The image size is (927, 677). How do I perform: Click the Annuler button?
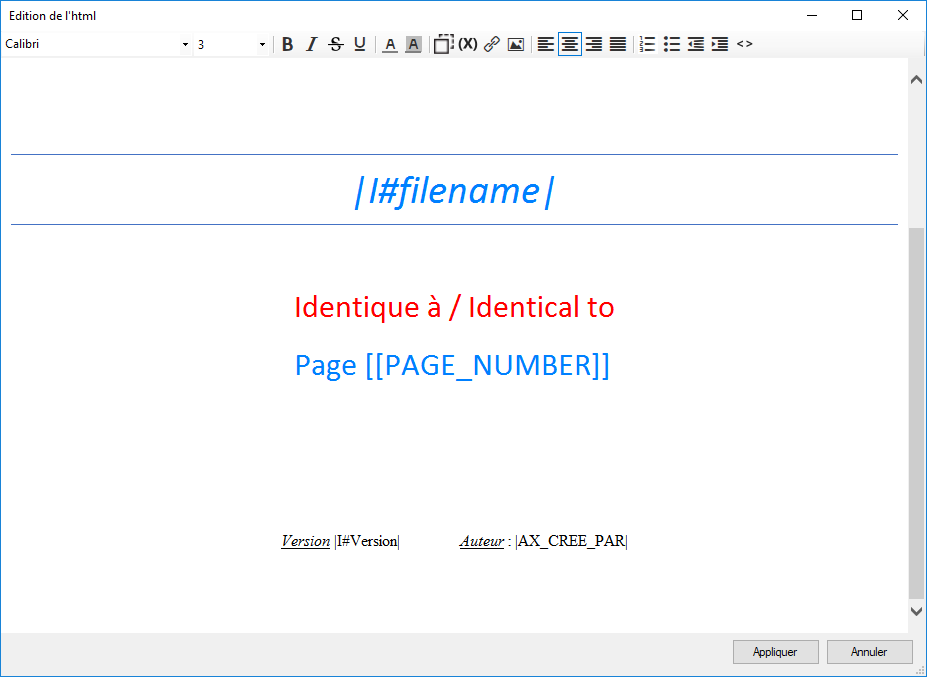point(869,652)
